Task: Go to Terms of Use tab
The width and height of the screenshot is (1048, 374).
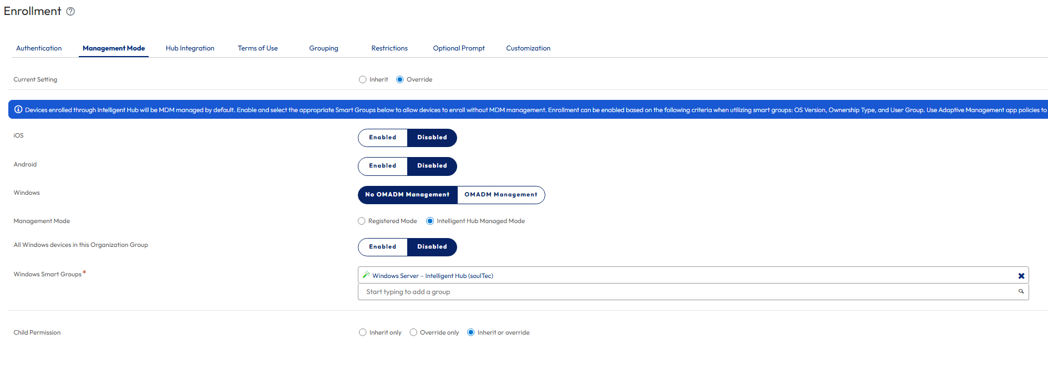Action: click(258, 48)
